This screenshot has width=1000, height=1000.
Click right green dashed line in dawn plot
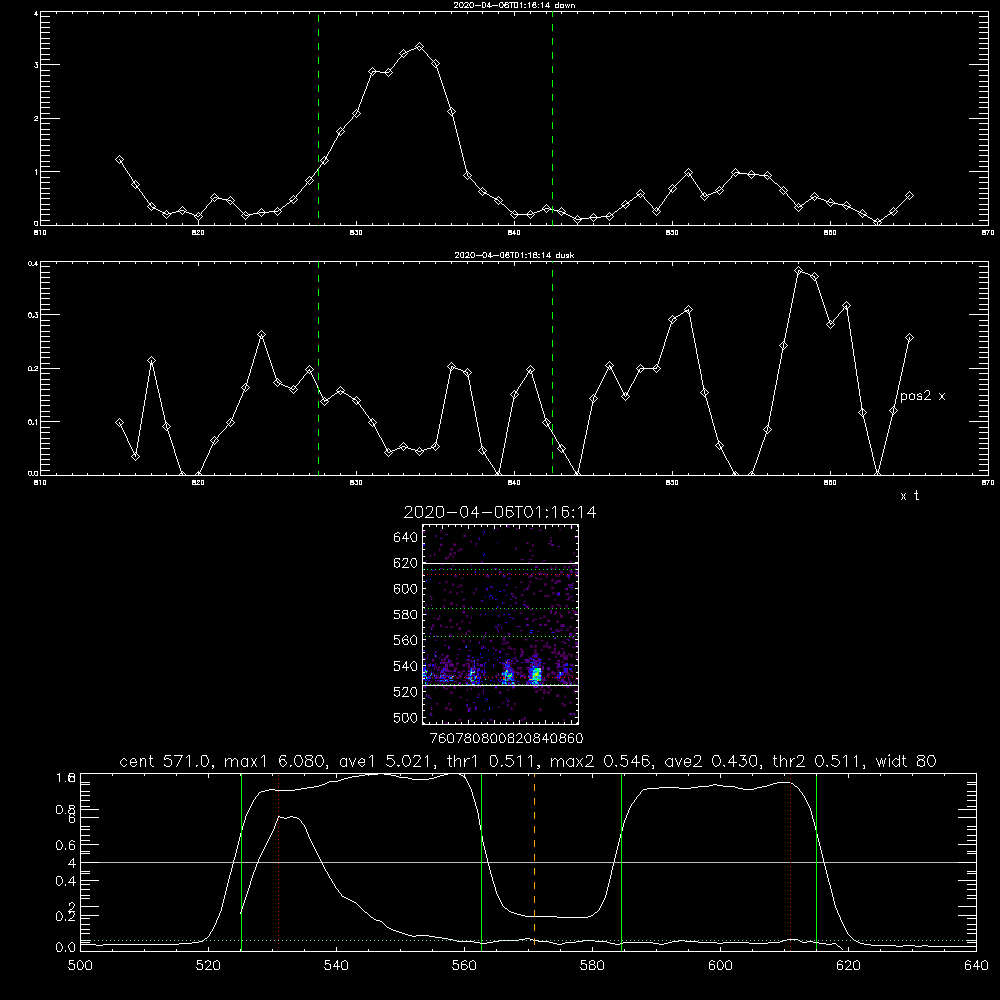[x=552, y=118]
